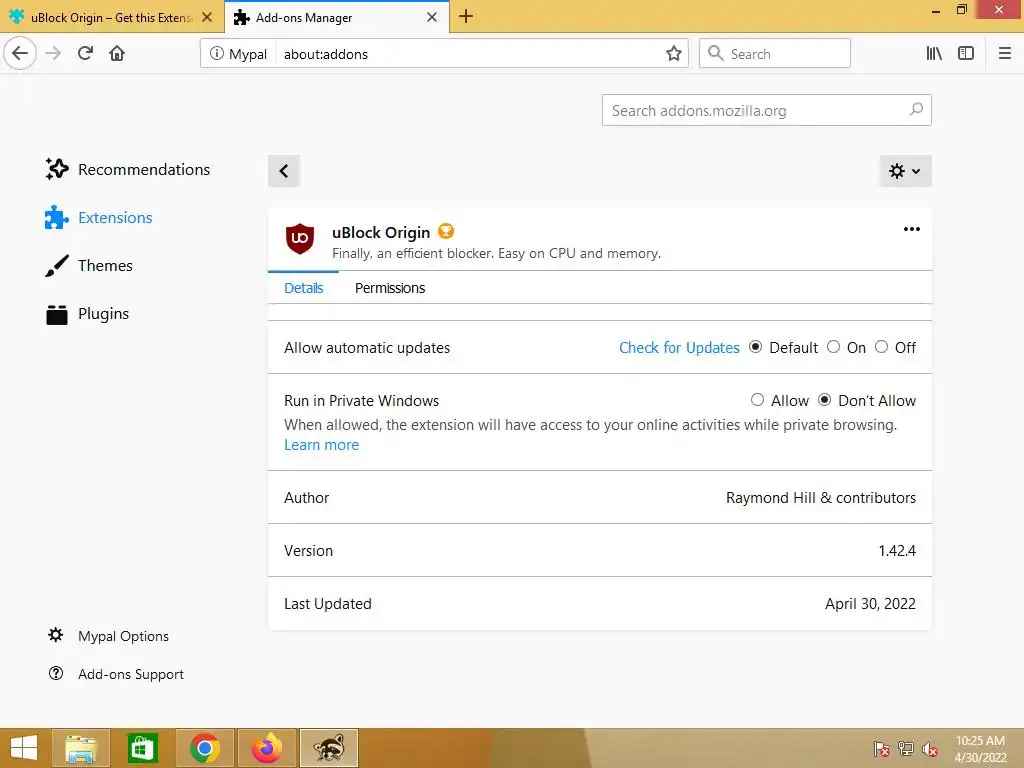This screenshot has width=1024, height=768.
Task: Switch to the Permissions tab
Action: coord(390,288)
